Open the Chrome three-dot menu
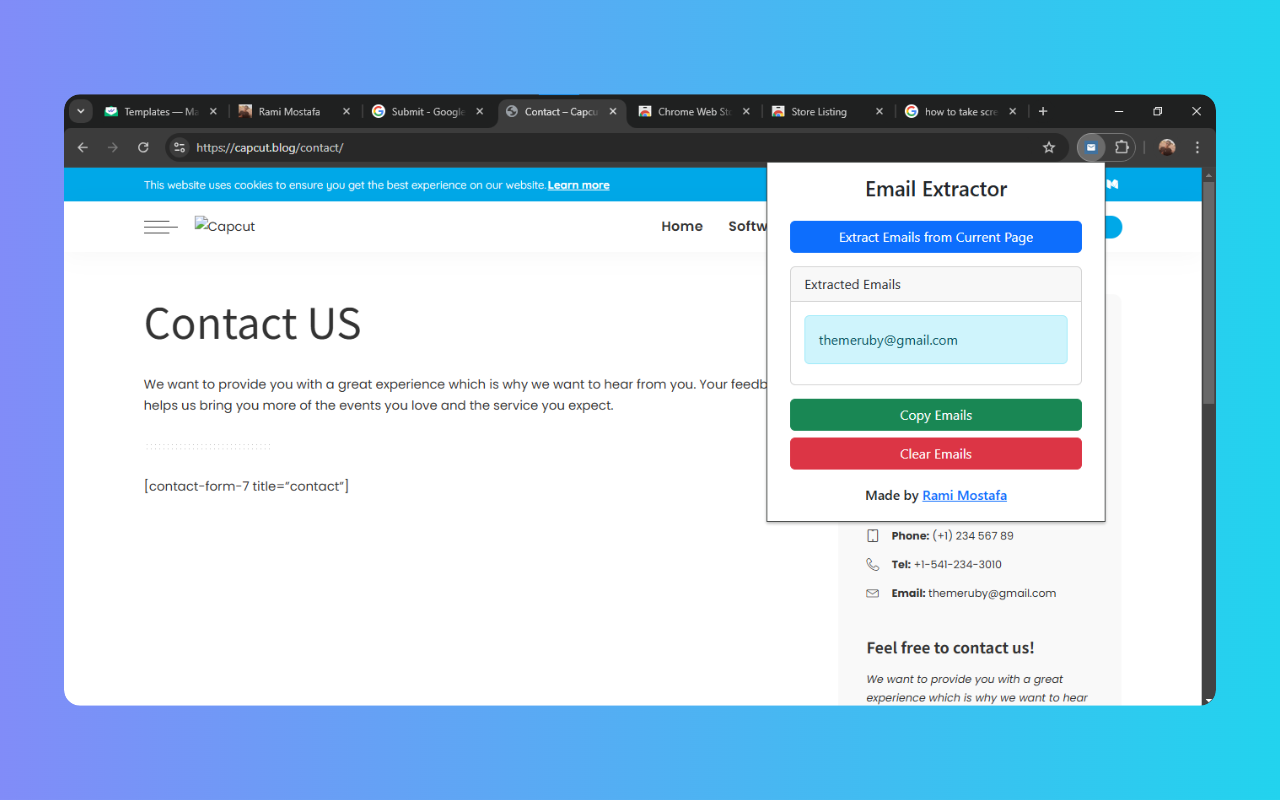The width and height of the screenshot is (1280, 800). coord(1197,147)
